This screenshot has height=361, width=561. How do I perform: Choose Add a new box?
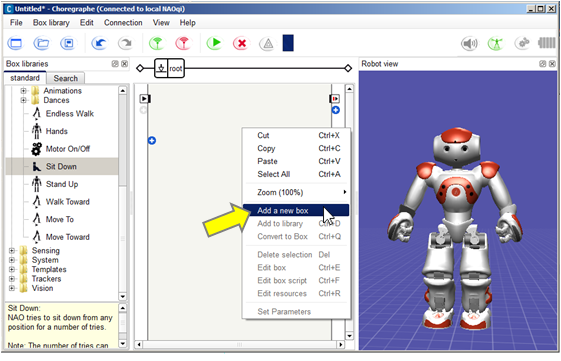click(x=296, y=210)
